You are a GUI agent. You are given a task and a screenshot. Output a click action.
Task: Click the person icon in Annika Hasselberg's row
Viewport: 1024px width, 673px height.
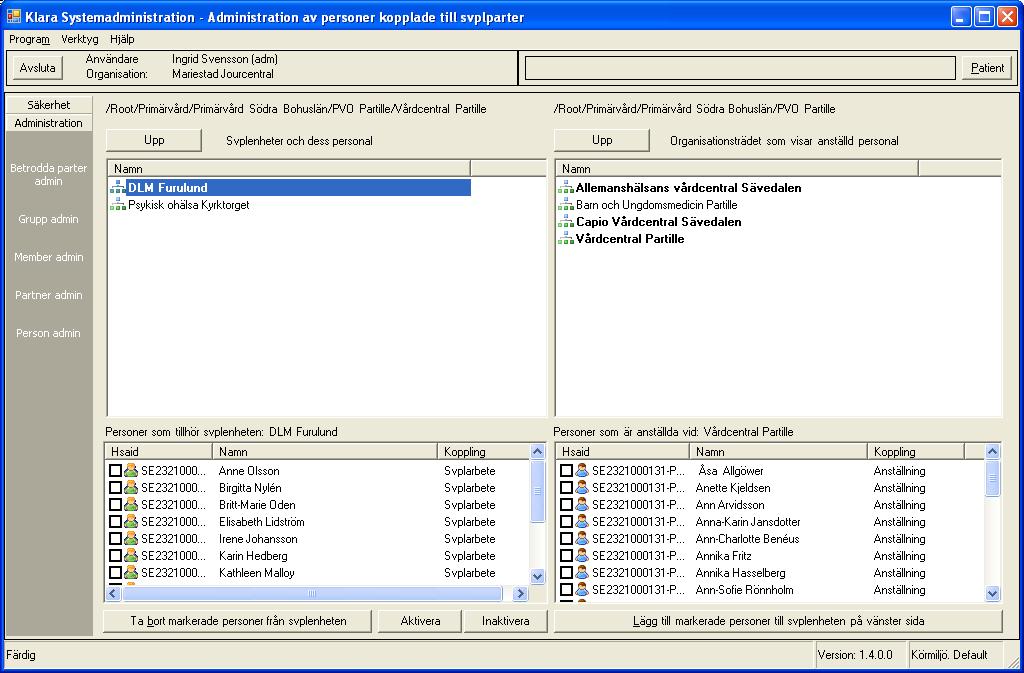[582, 572]
